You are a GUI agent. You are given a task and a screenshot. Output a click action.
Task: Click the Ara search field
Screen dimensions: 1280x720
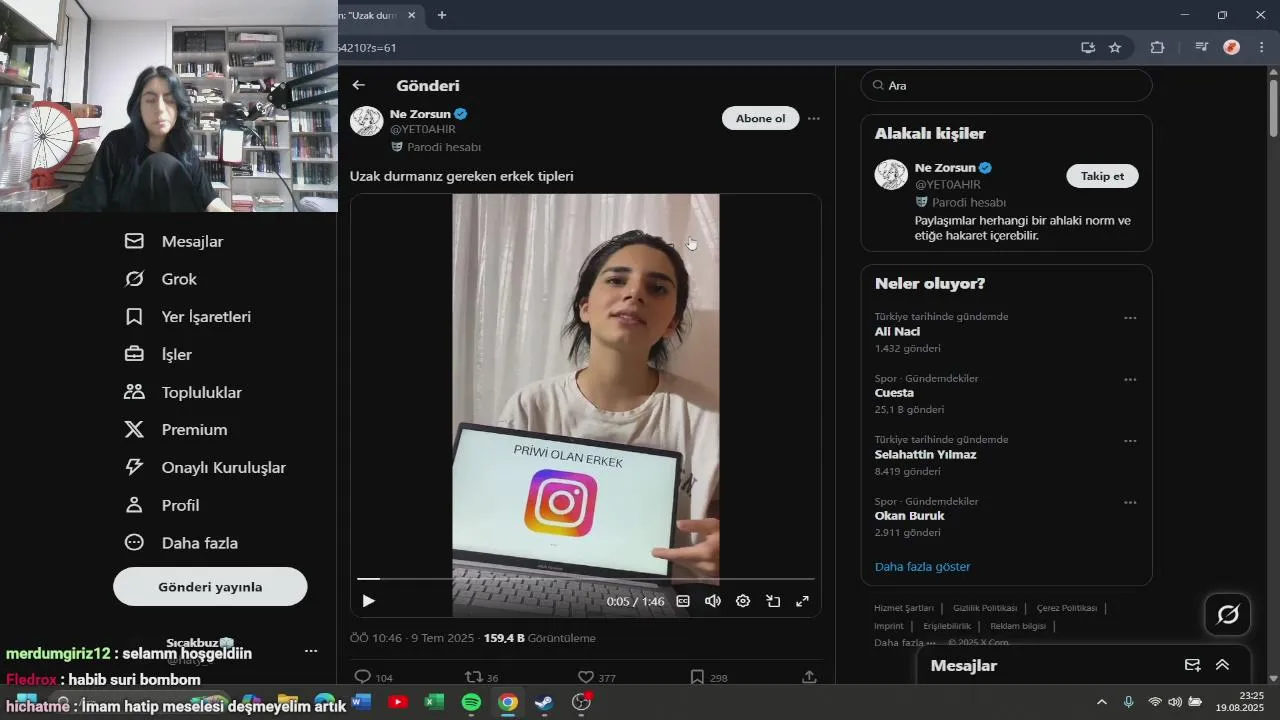pos(1006,85)
